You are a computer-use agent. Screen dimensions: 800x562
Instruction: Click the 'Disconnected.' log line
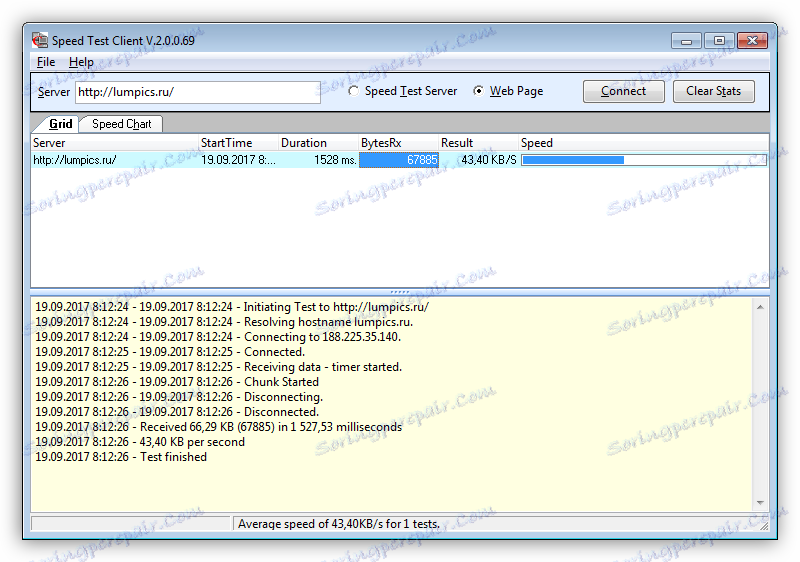(177, 412)
